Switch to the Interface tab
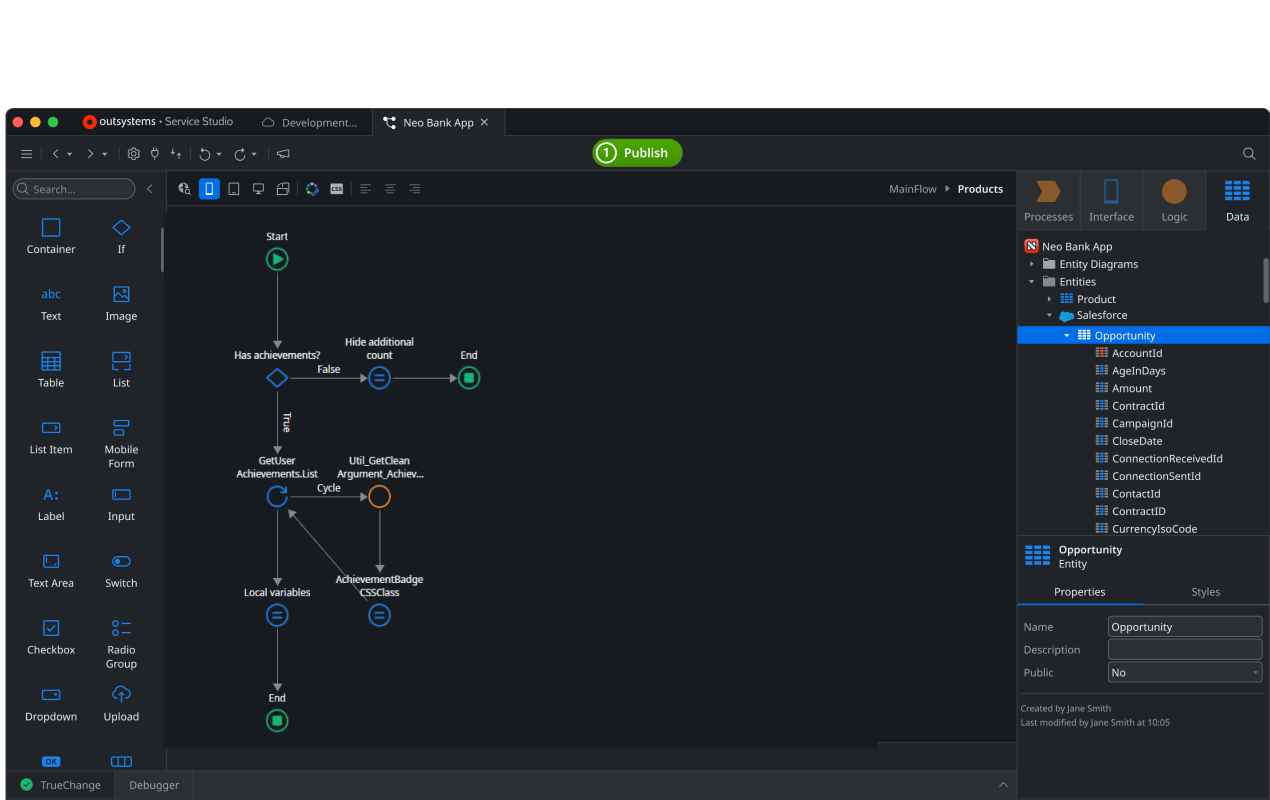Image resolution: width=1270 pixels, height=800 pixels. coord(1111,200)
